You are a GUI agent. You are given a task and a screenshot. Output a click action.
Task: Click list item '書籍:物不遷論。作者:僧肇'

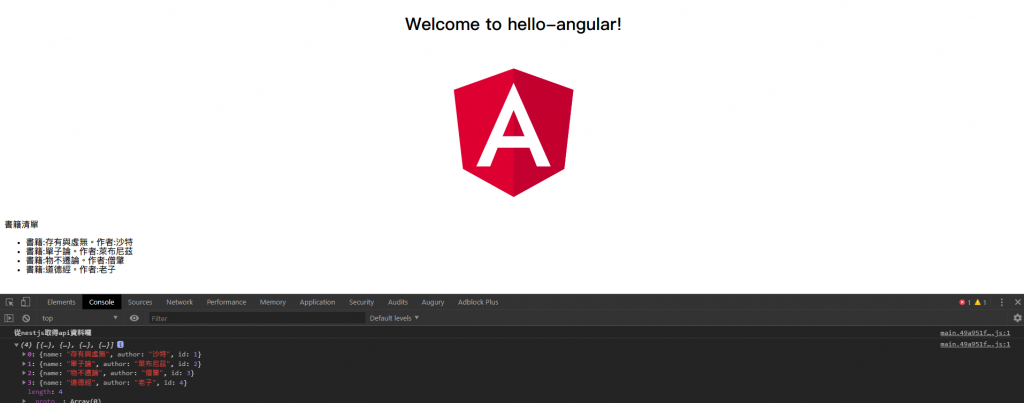75,260
